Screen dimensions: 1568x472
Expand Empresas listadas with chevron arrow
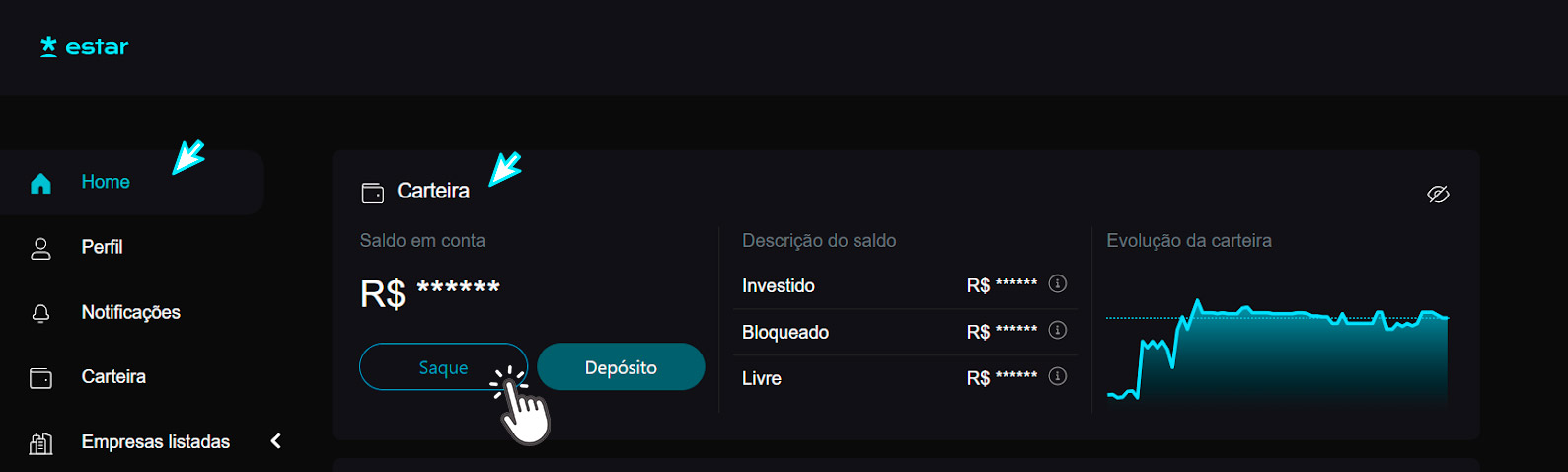tap(276, 441)
